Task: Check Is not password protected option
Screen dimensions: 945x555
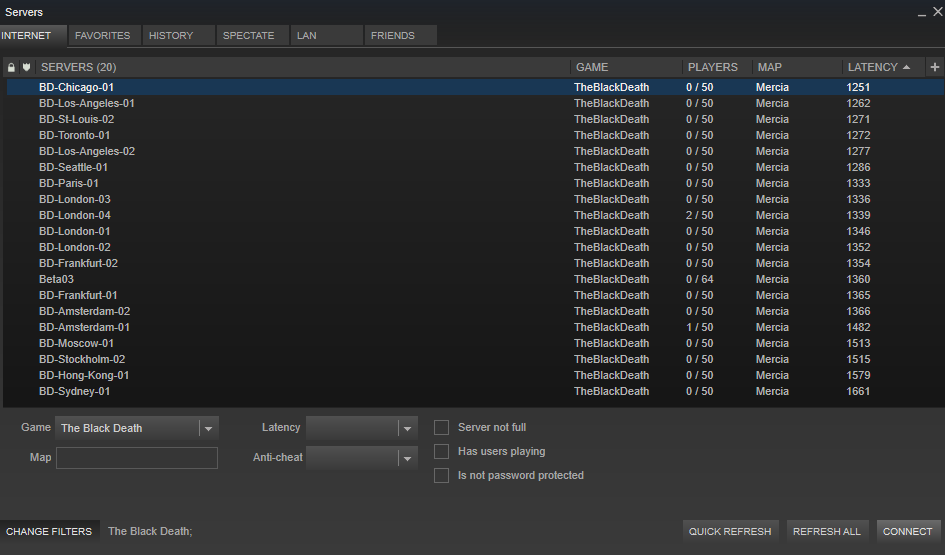Action: coord(441,476)
